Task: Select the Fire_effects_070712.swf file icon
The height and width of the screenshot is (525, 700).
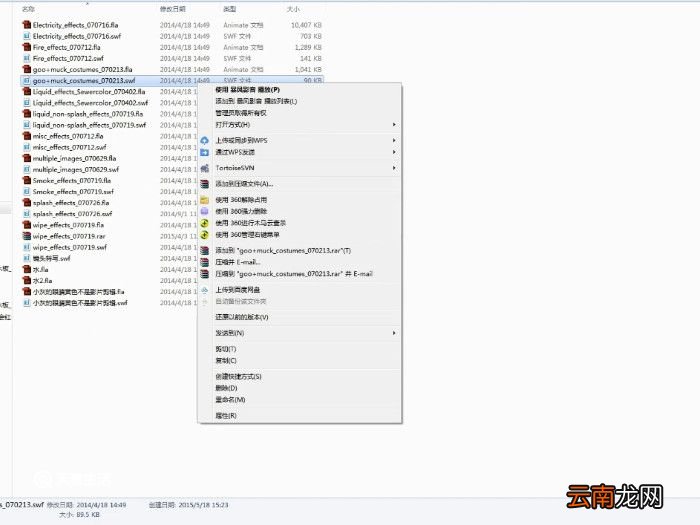Action: click(26, 58)
